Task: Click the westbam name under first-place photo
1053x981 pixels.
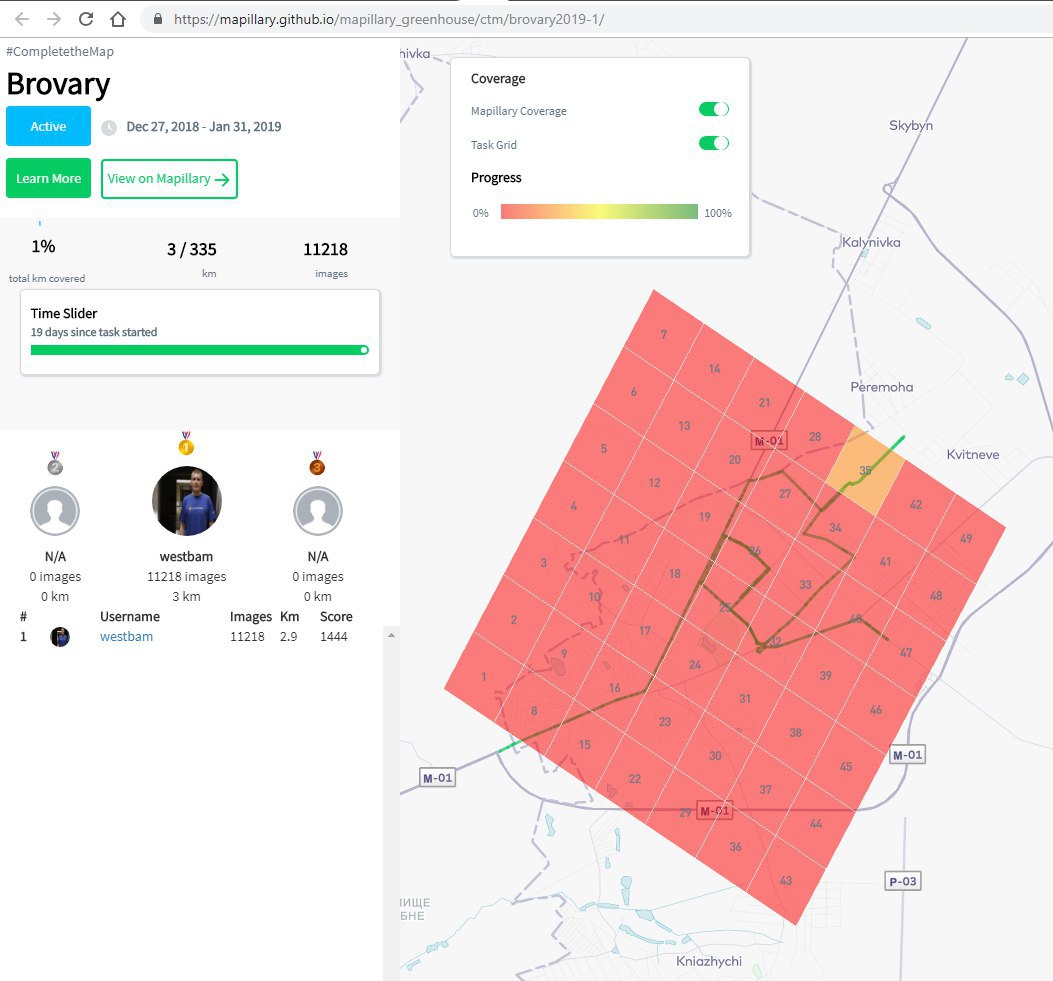Action: pyautogui.click(x=186, y=557)
